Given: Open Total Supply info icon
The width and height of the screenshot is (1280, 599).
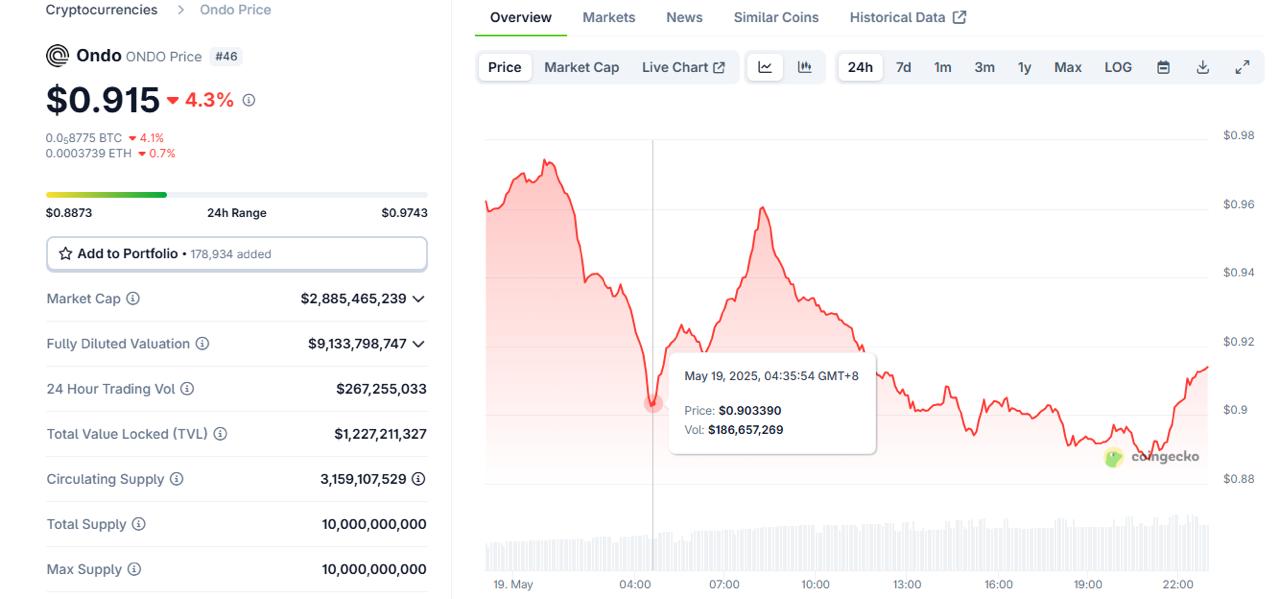Looking at the screenshot, I should coord(139,523).
